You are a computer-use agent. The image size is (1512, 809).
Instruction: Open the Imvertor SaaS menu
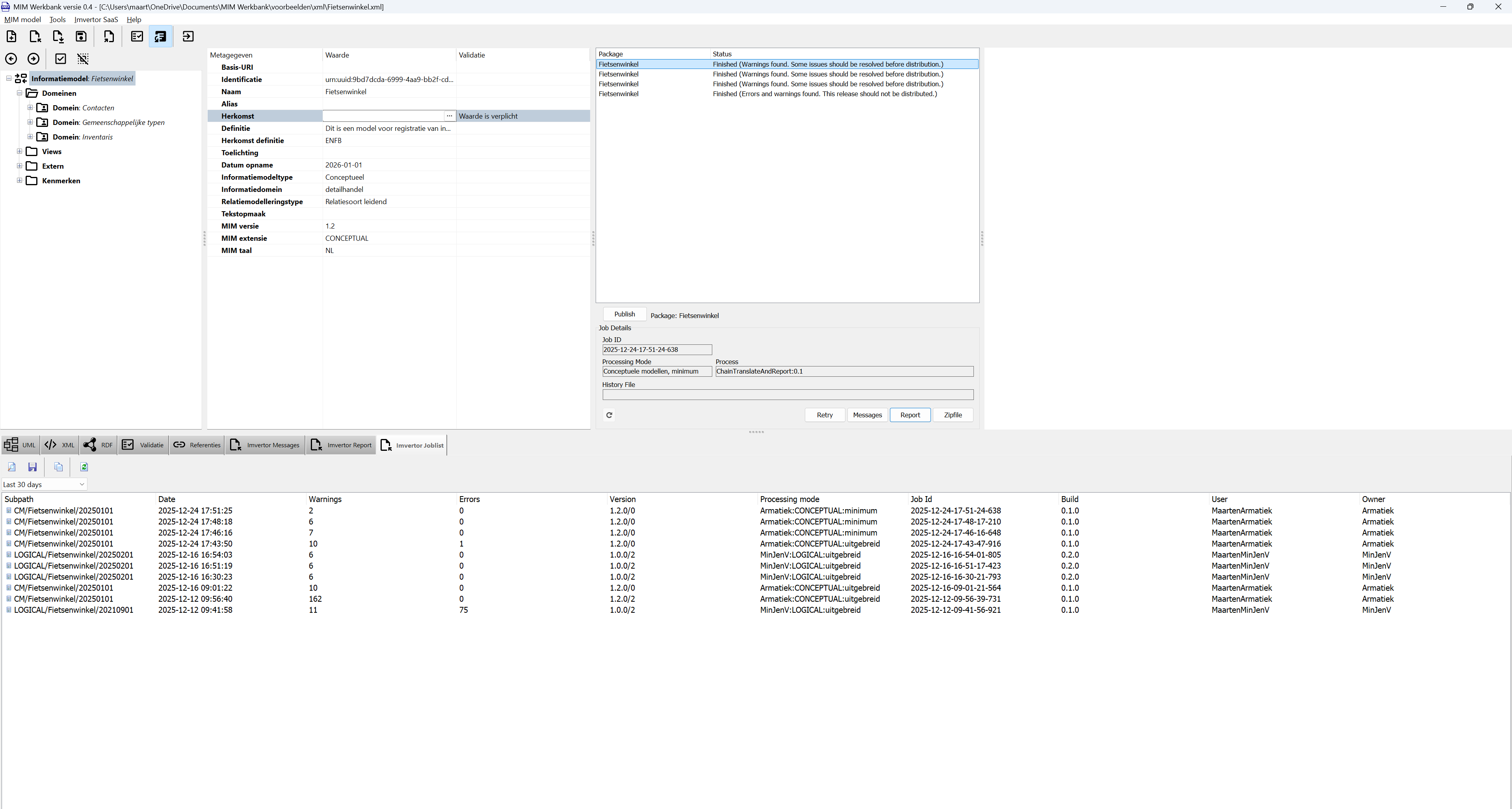(x=96, y=19)
